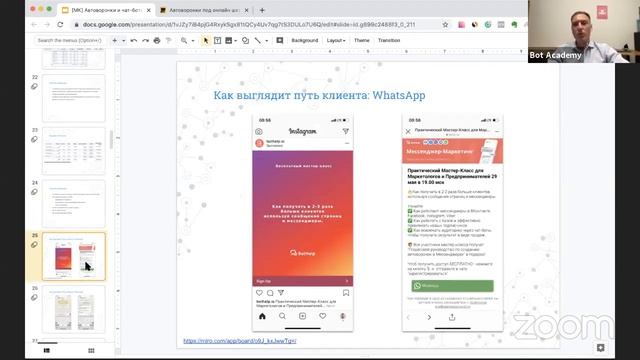Viewport: 640px width, 360px height.
Task: Open a new Chrome tab with plus
Action: (x=262, y=10)
